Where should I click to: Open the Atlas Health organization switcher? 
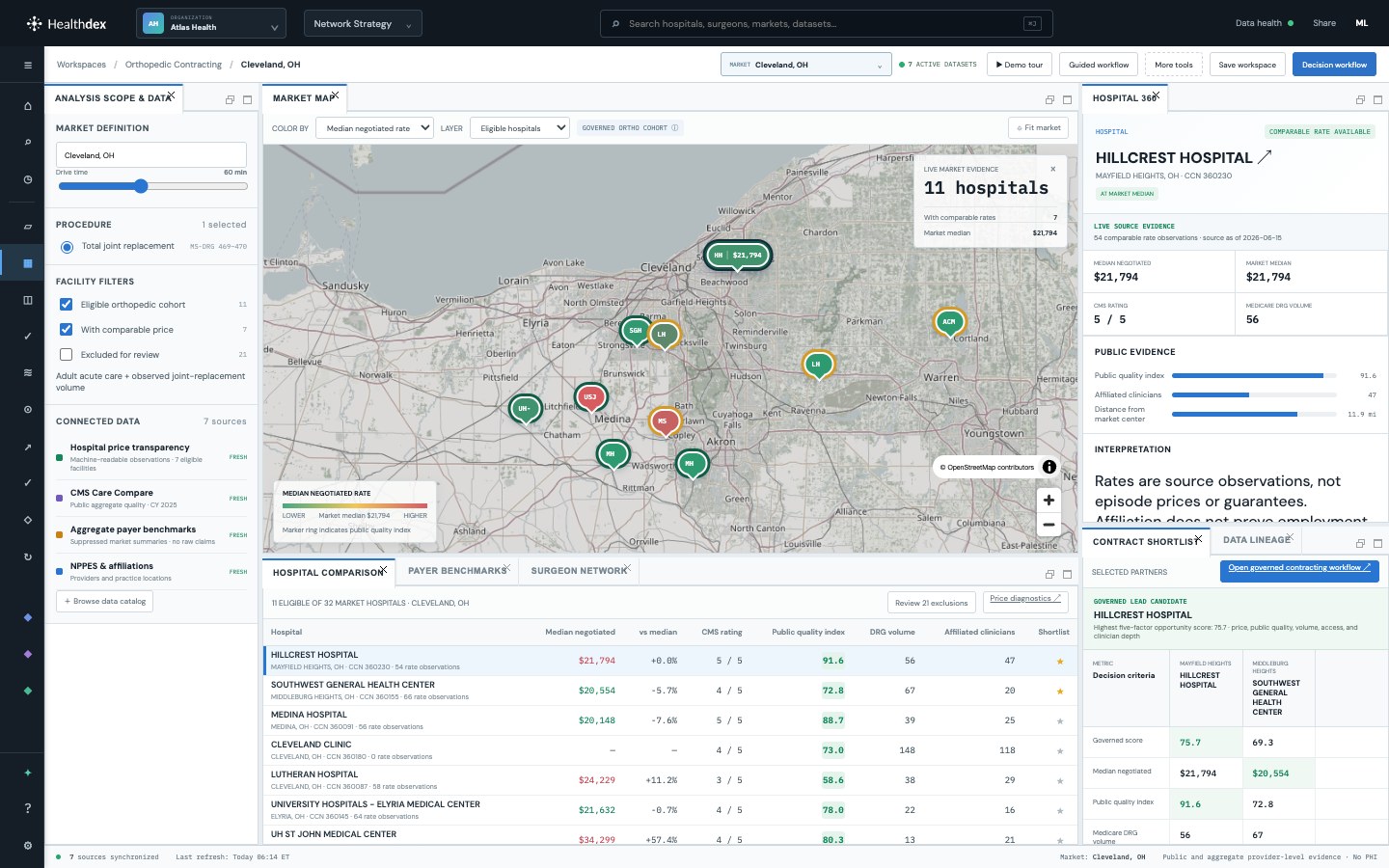point(211,23)
